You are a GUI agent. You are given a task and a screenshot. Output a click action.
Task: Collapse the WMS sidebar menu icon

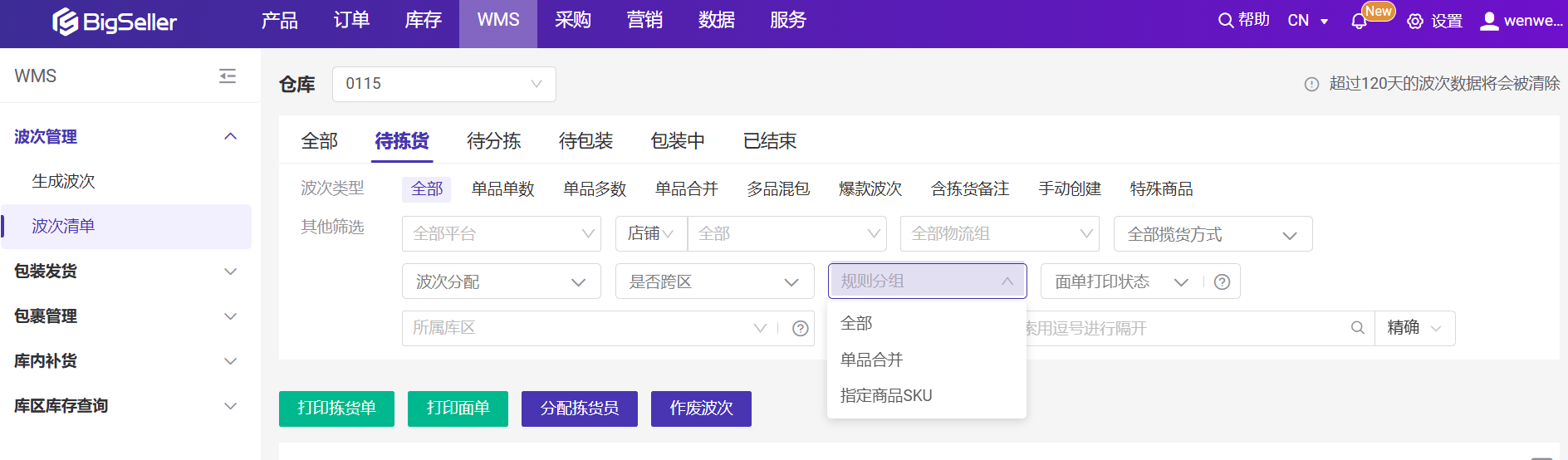(228, 76)
